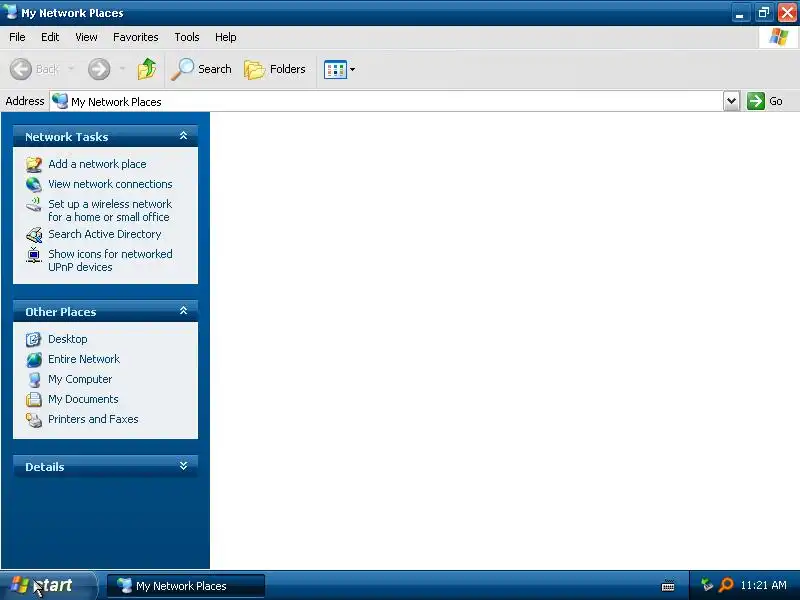Image resolution: width=800 pixels, height=600 pixels.
Task: Collapse the Network Tasks panel
Action: (x=184, y=136)
